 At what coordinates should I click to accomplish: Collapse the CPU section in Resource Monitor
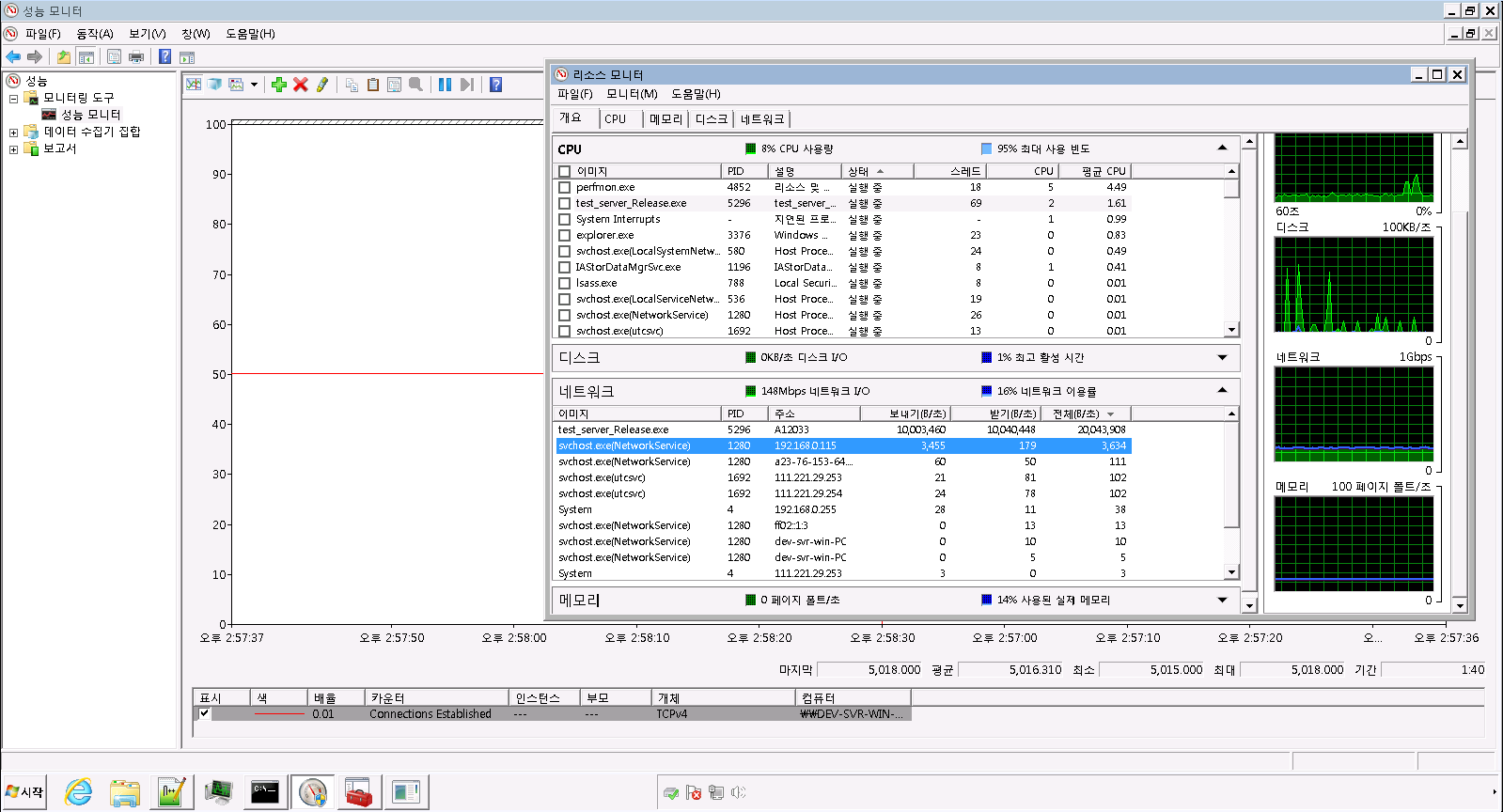click(1222, 148)
